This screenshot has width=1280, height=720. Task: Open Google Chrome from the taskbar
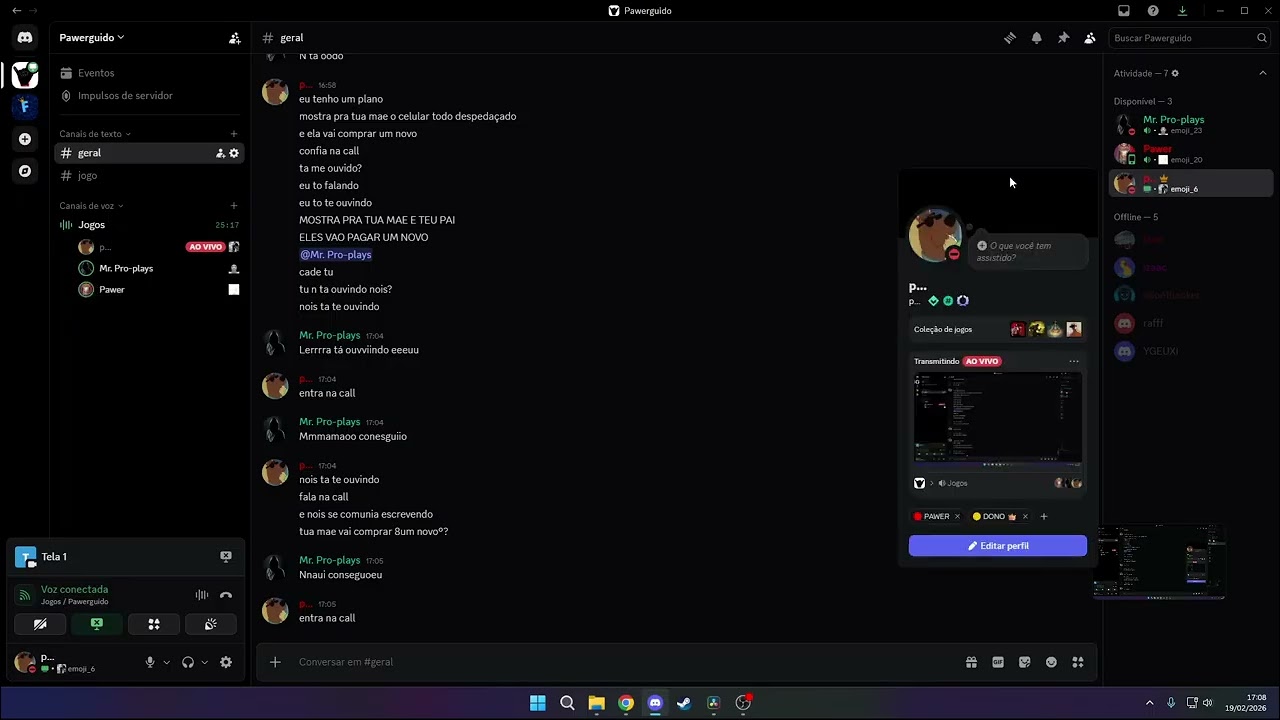(626, 703)
